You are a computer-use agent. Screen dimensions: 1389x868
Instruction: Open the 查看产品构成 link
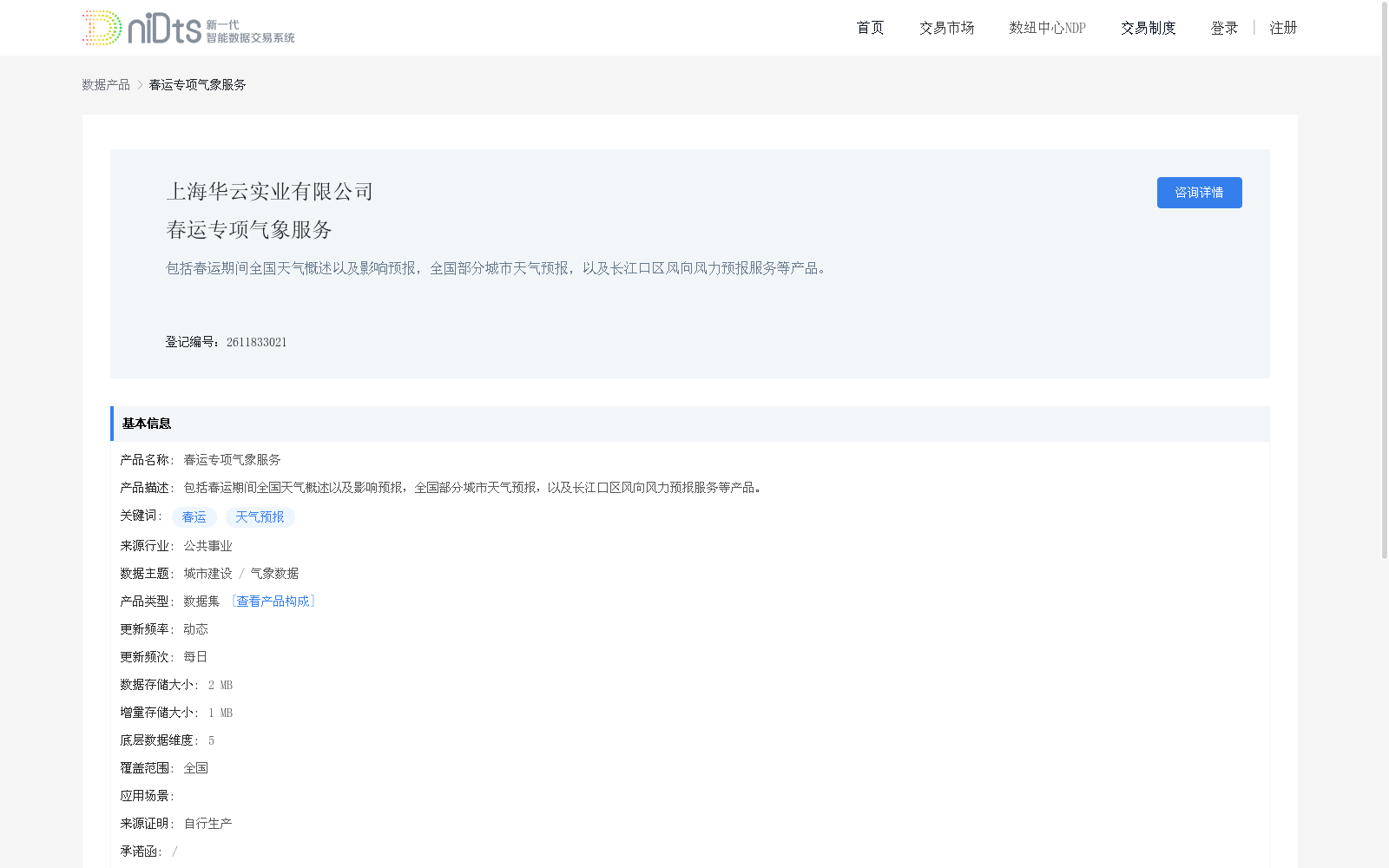(273, 601)
